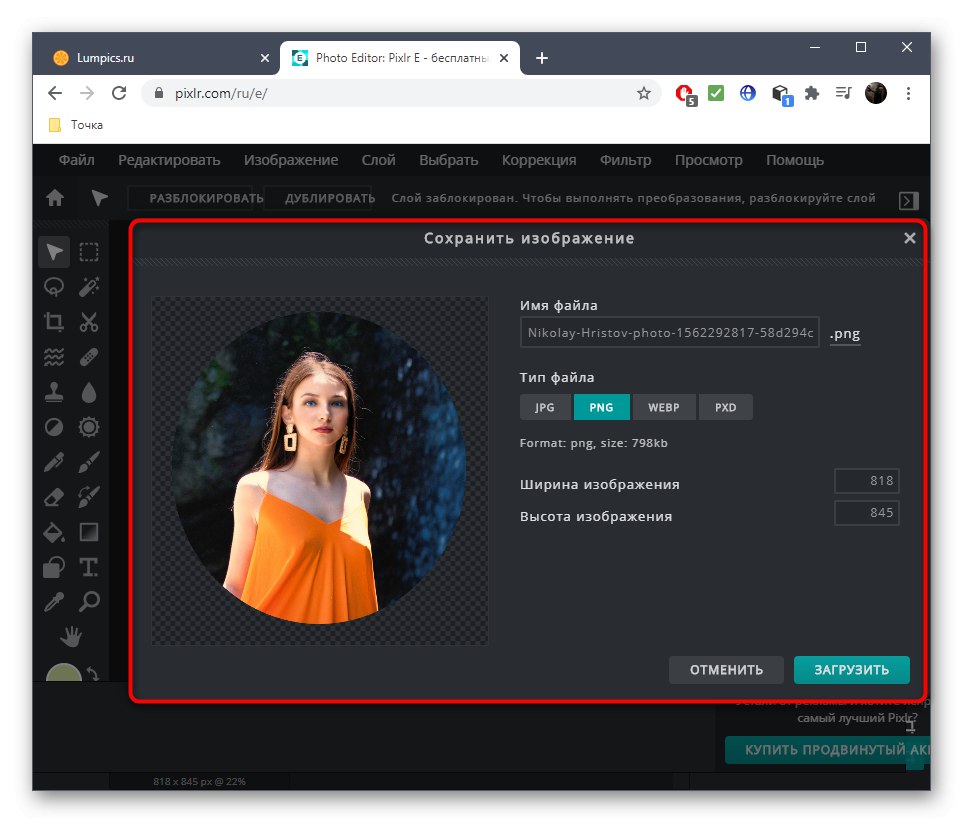Pick the Pen drawing tool

click(54, 462)
